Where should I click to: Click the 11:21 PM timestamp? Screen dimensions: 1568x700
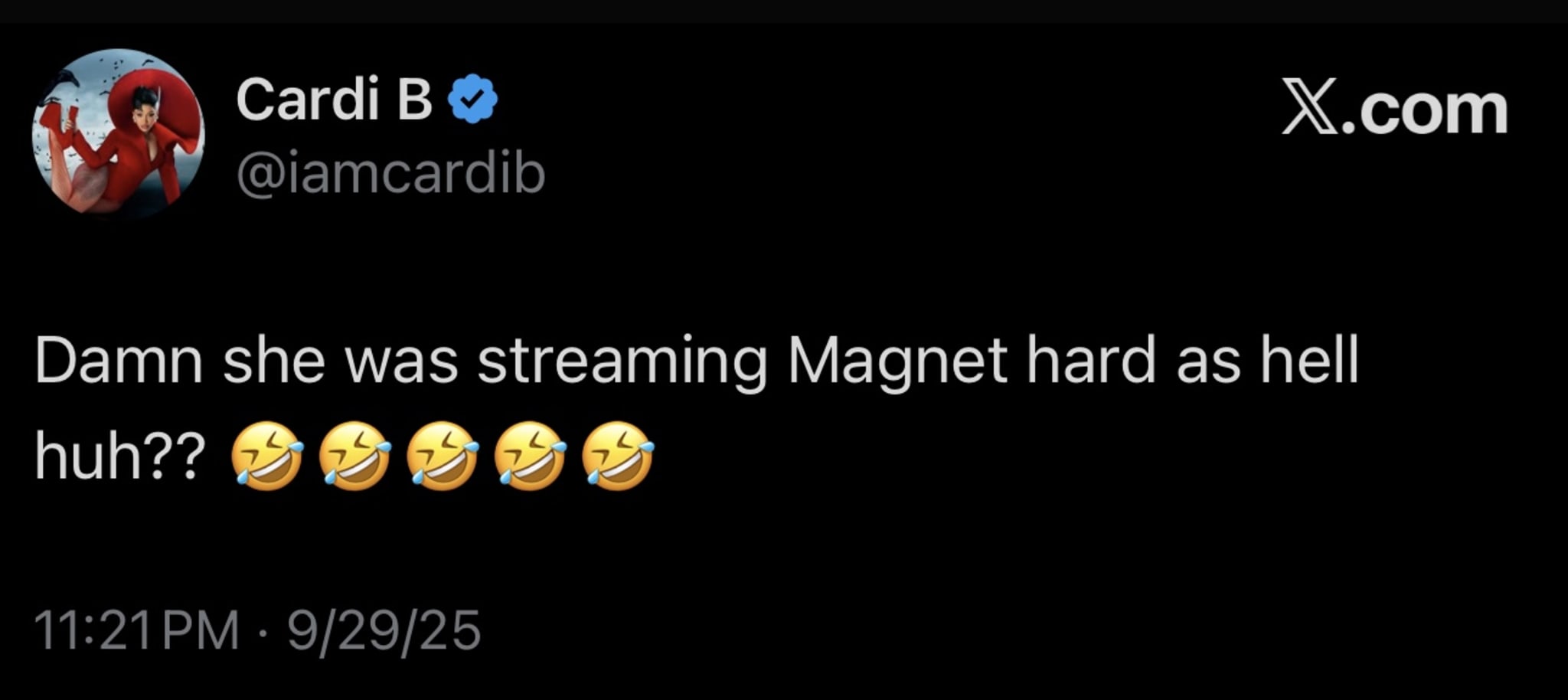click(x=138, y=631)
